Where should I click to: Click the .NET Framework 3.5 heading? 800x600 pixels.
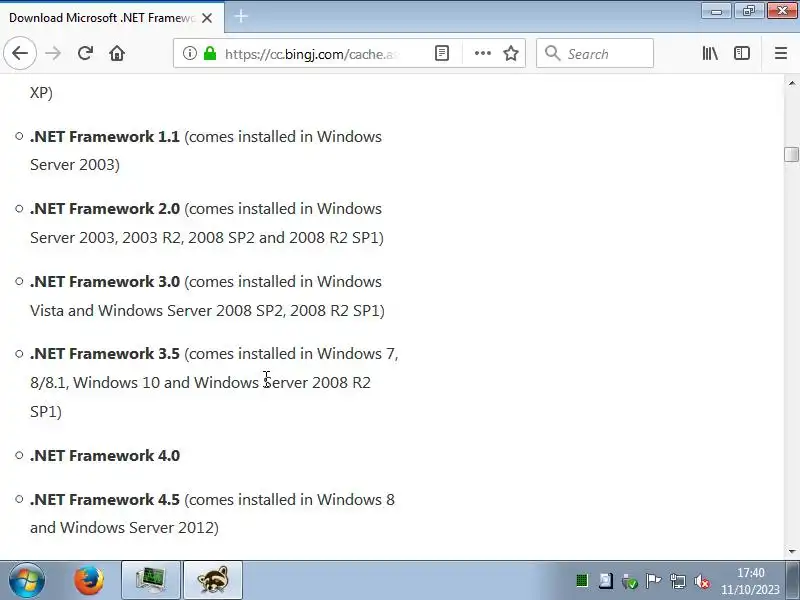105,354
